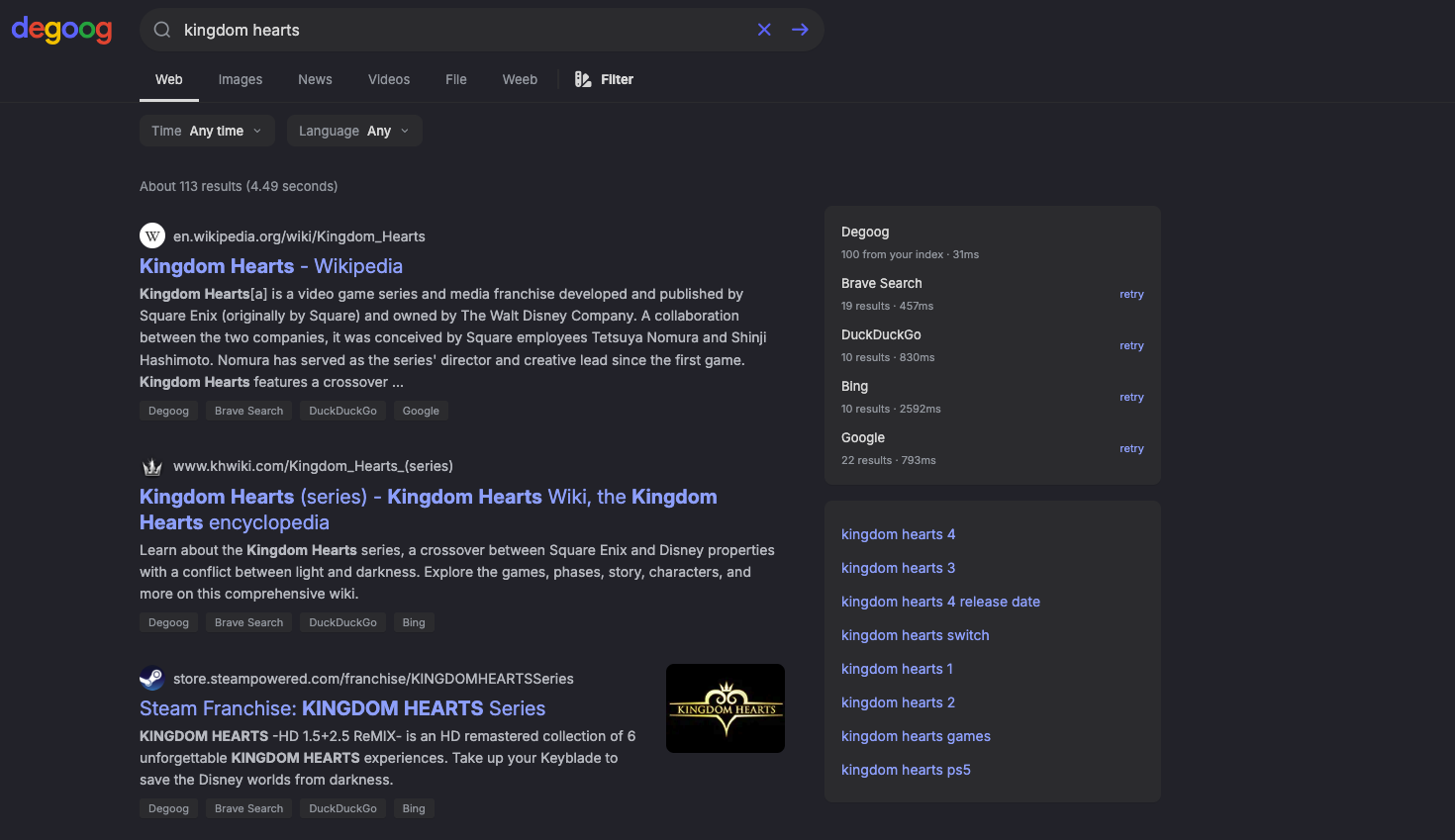
Task: Click the Wikipedia favicon
Action: pos(151,235)
